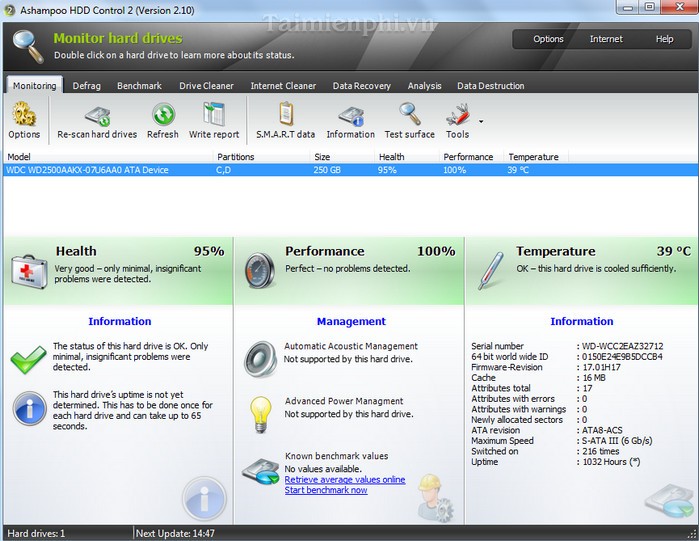This screenshot has height=541, width=699.
Task: Click the Options button in header bar
Action: 548,39
